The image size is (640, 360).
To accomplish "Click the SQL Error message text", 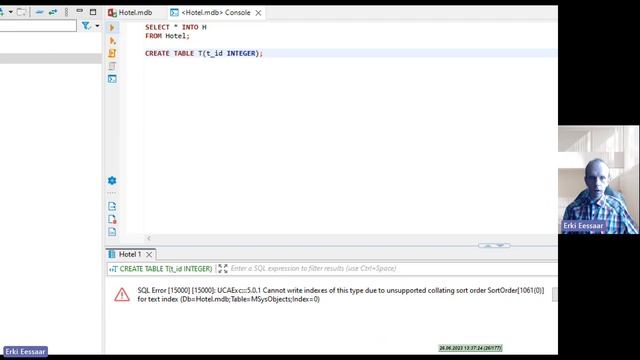I will 341,295.
